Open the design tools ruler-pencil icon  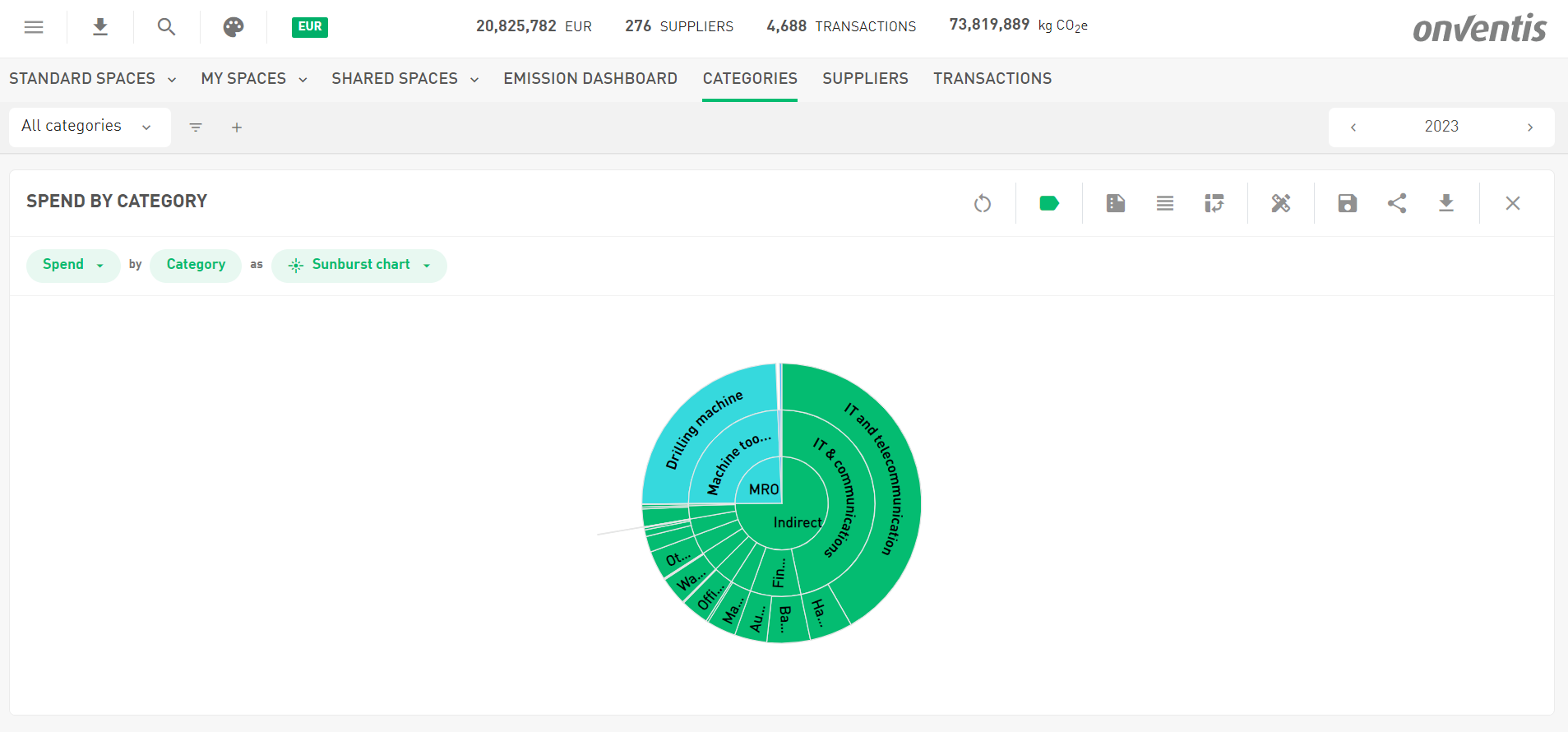(1281, 203)
